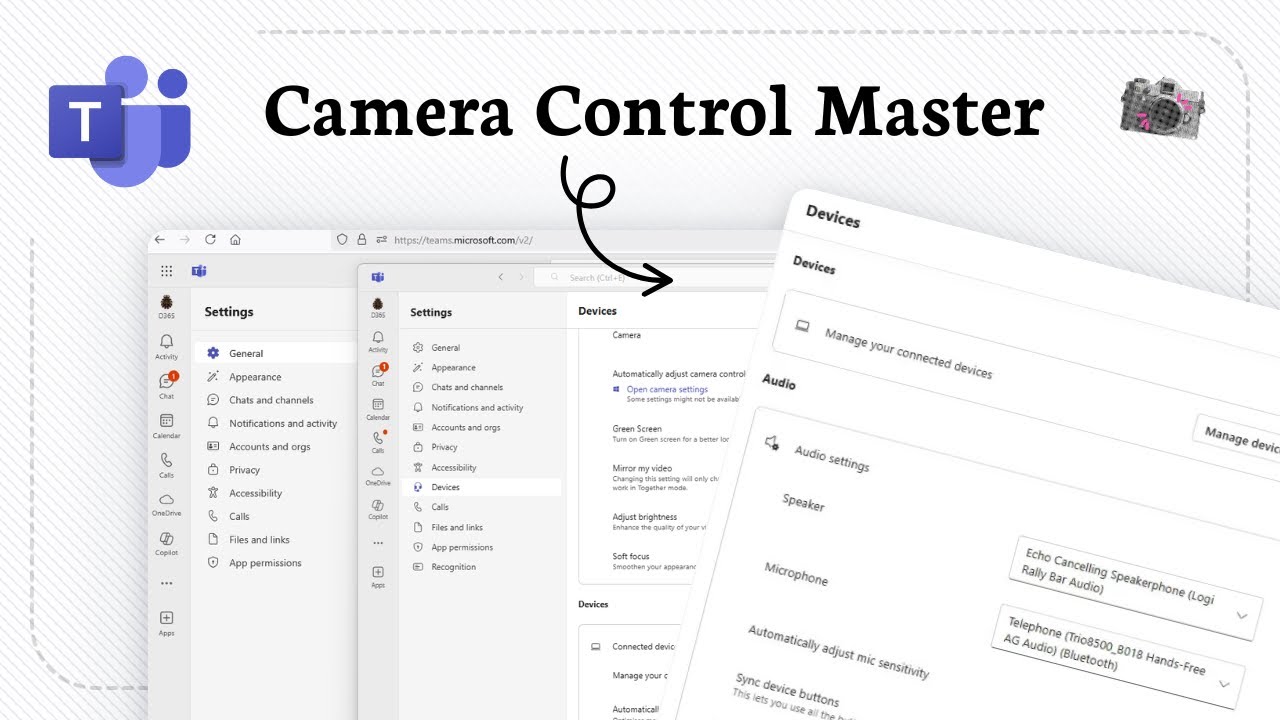This screenshot has width=1280, height=720.
Task: Open Chat in the front Teams window rail
Action: 378,374
